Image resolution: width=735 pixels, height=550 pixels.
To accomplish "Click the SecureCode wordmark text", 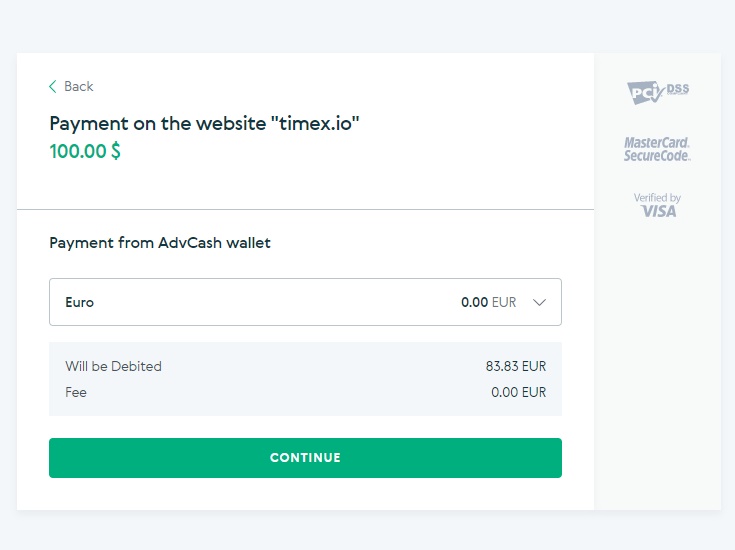I will 657,156.
